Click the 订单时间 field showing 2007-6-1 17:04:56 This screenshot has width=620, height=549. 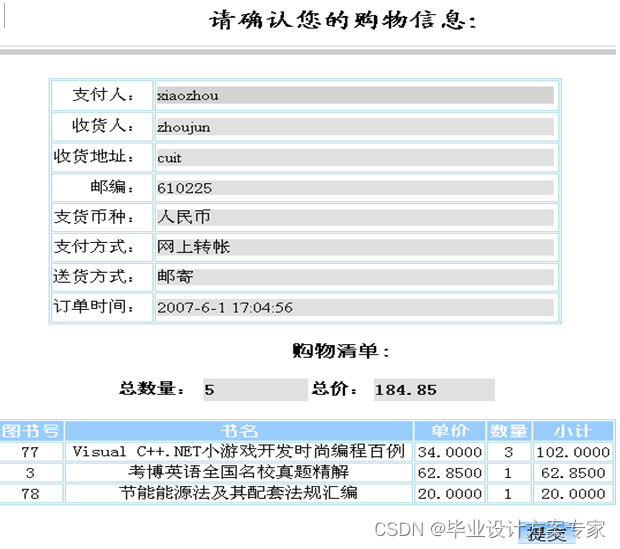coord(355,308)
